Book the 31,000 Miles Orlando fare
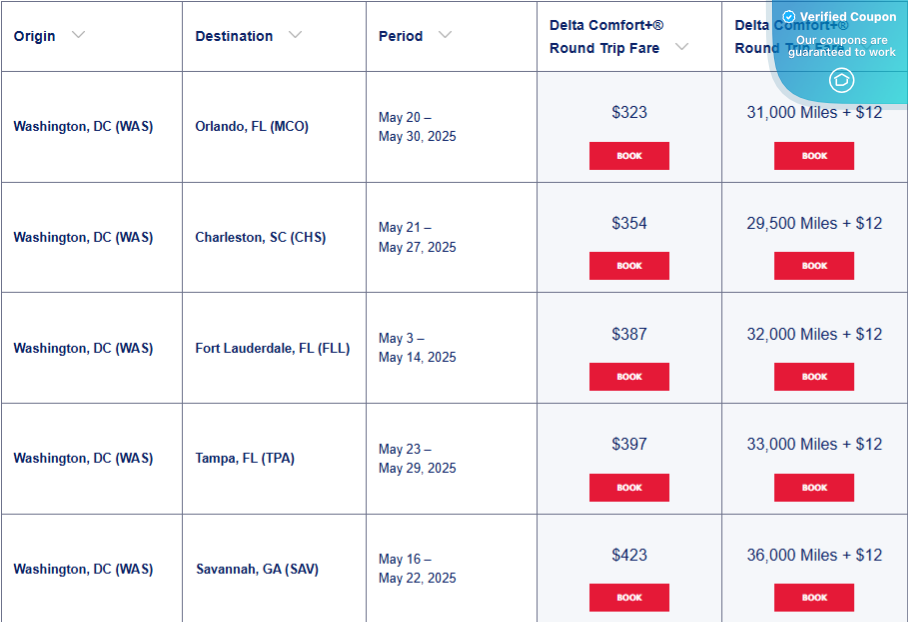Viewport: 908px width, 622px height. (x=814, y=155)
